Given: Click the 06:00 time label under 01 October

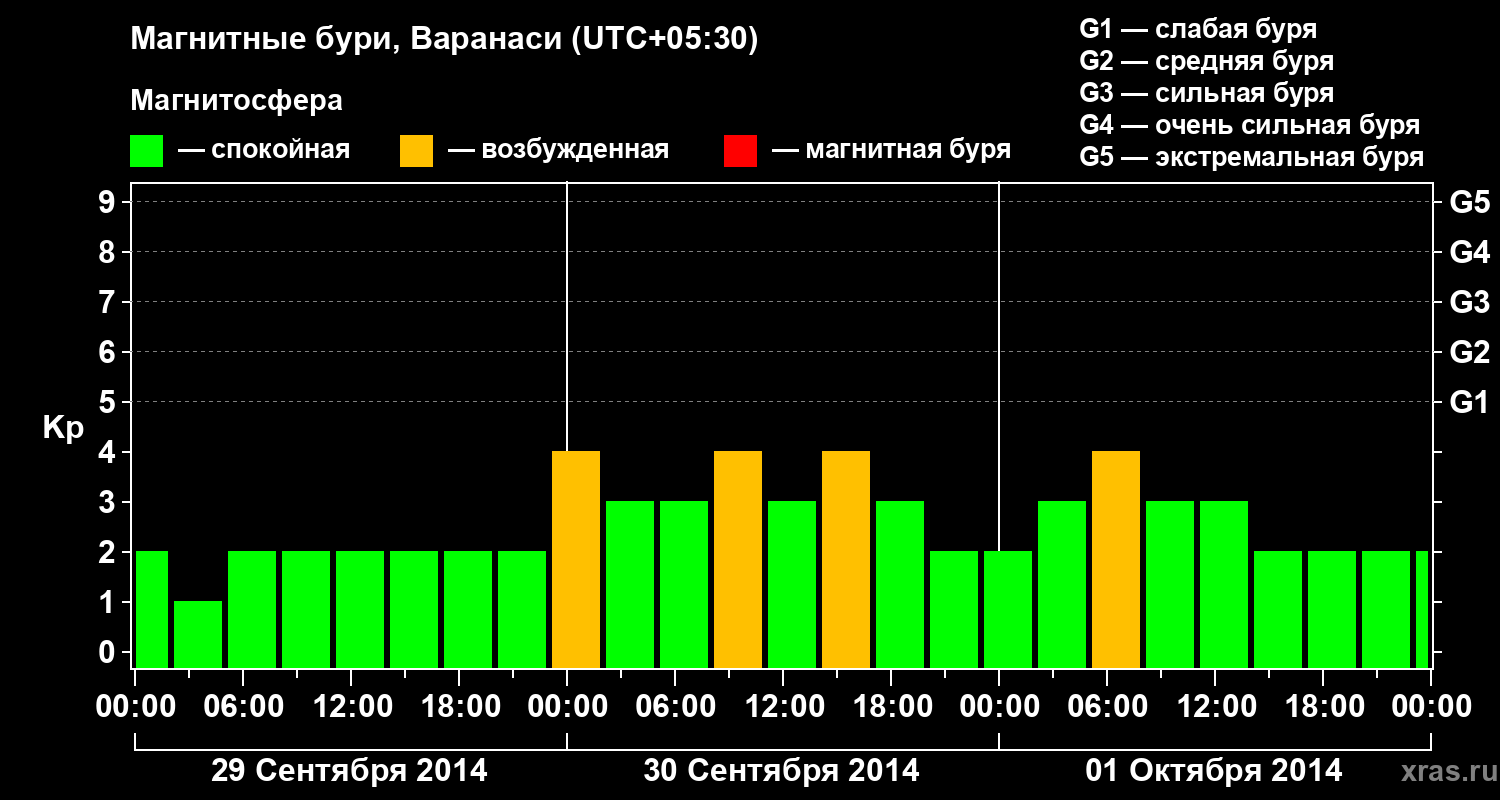Looking at the screenshot, I should [x=1107, y=707].
